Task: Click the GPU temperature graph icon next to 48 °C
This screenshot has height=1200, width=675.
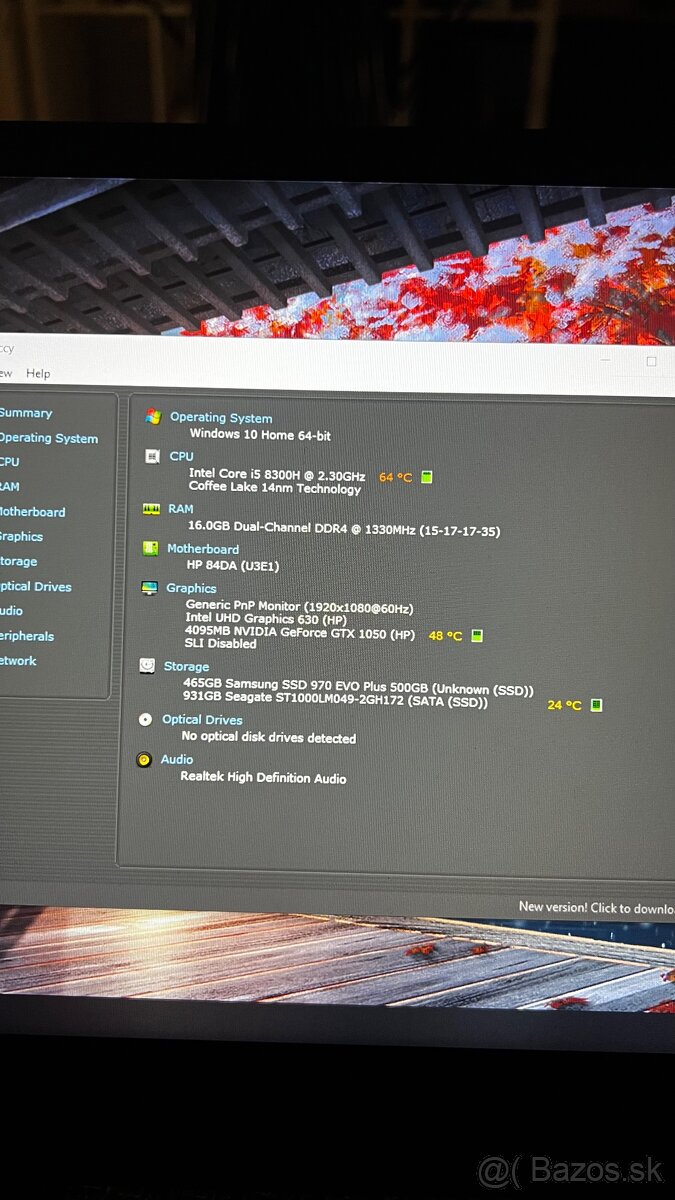Action: pos(477,635)
